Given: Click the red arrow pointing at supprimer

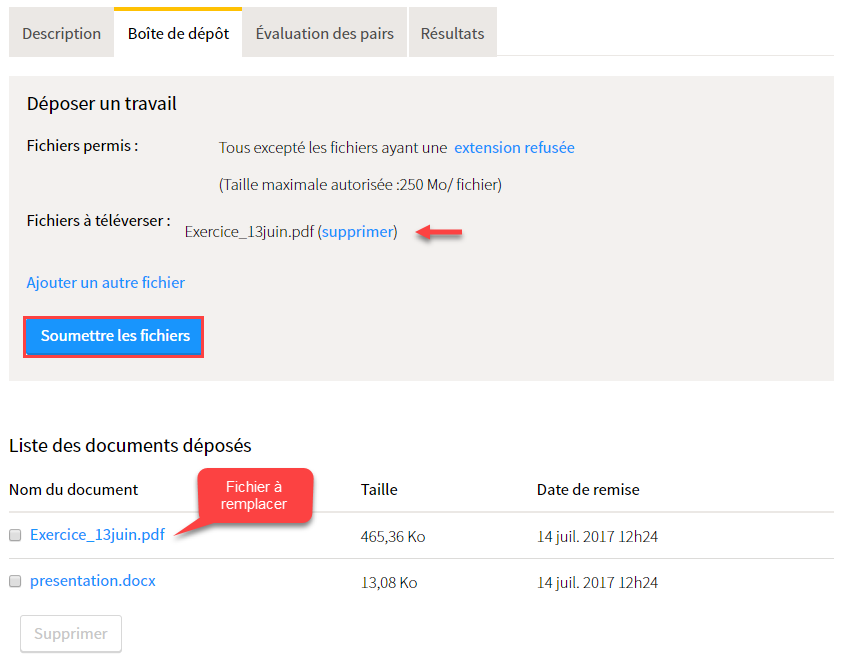Looking at the screenshot, I should [x=439, y=232].
